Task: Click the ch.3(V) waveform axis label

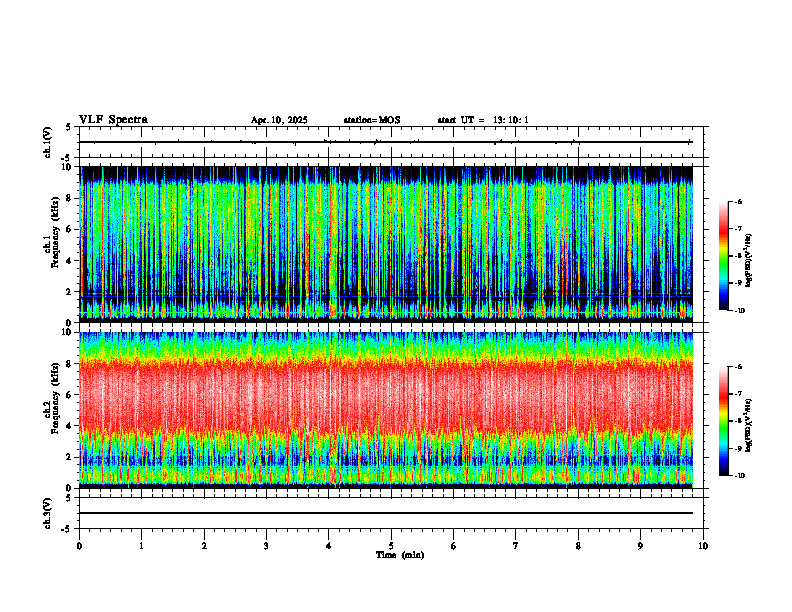Action: (x=48, y=513)
